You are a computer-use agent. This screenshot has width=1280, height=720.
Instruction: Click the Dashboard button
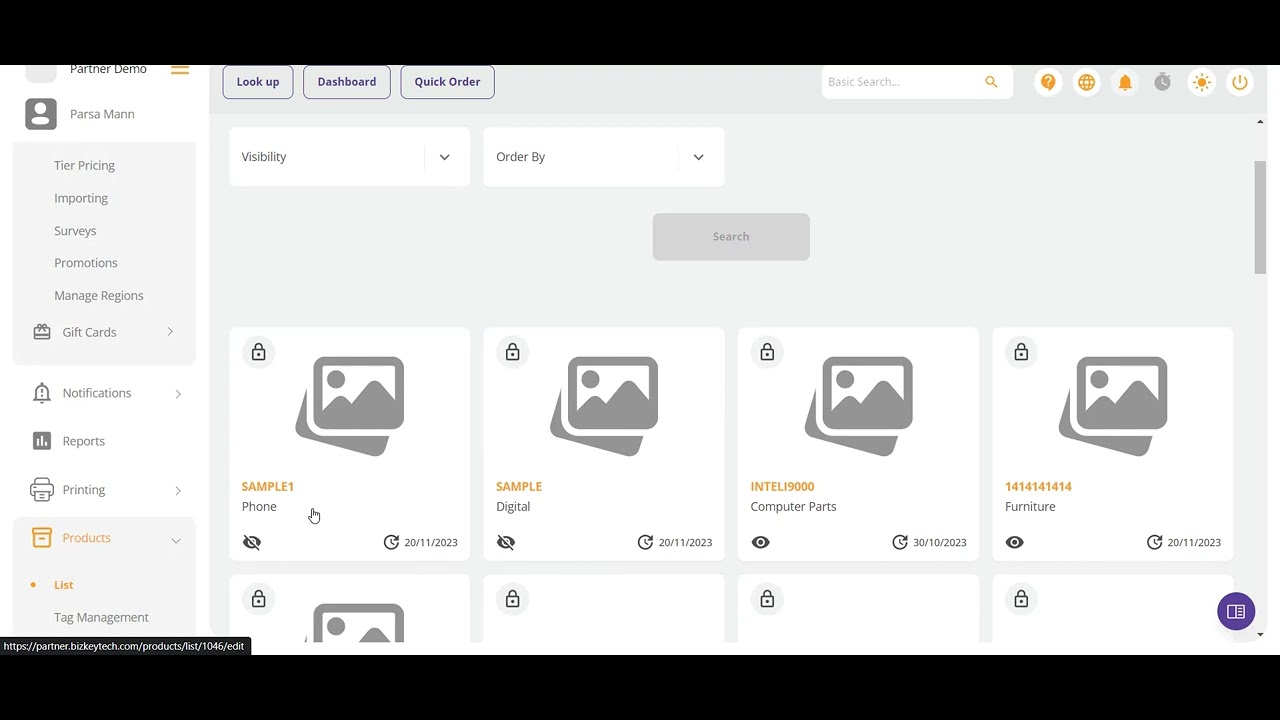pos(347,82)
